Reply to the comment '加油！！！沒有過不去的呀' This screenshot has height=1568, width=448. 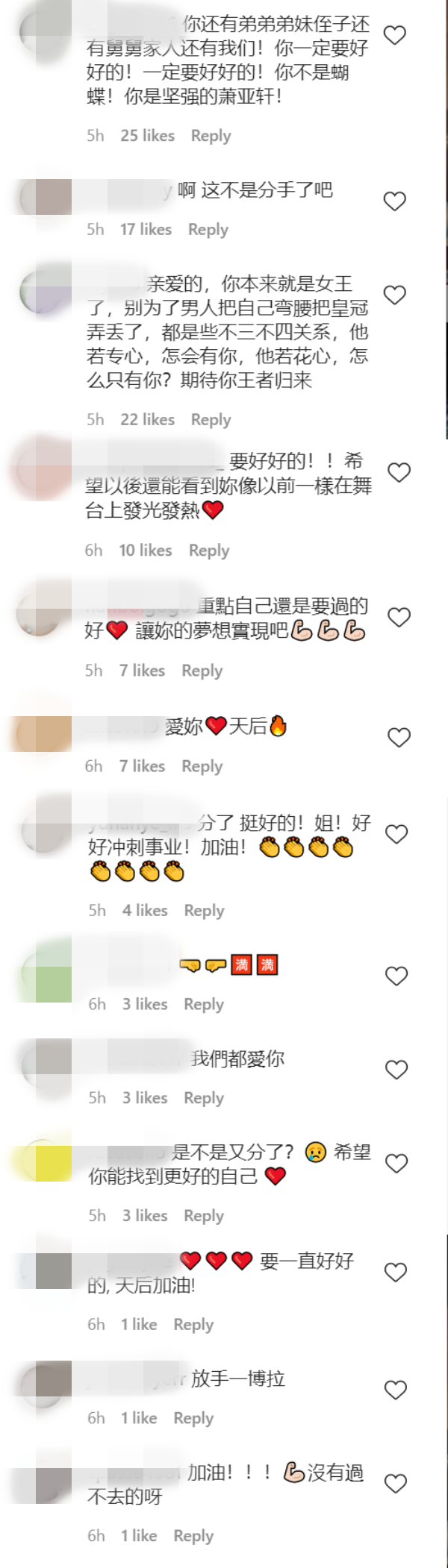point(193,1536)
